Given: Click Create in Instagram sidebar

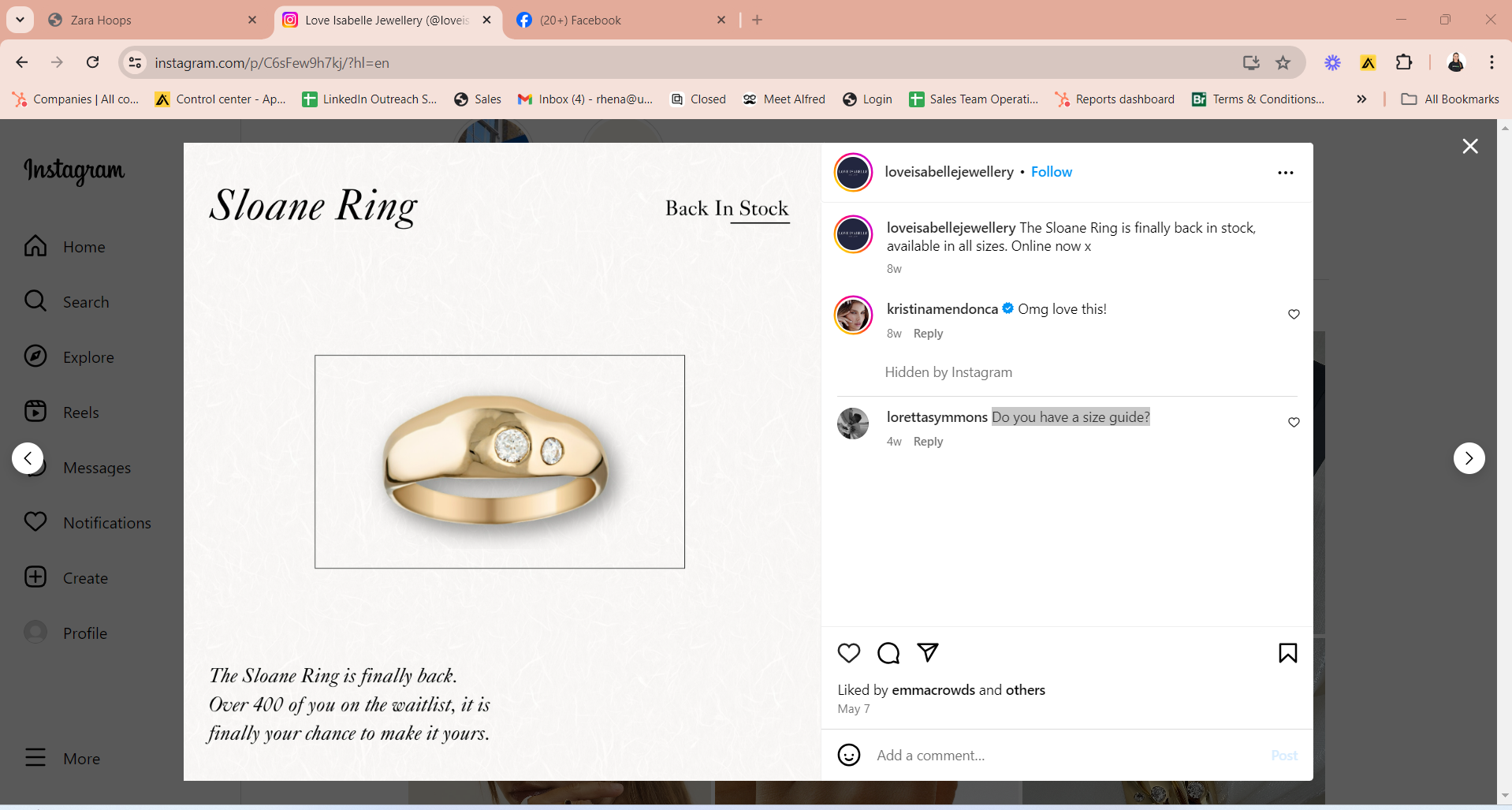Looking at the screenshot, I should click(65, 578).
